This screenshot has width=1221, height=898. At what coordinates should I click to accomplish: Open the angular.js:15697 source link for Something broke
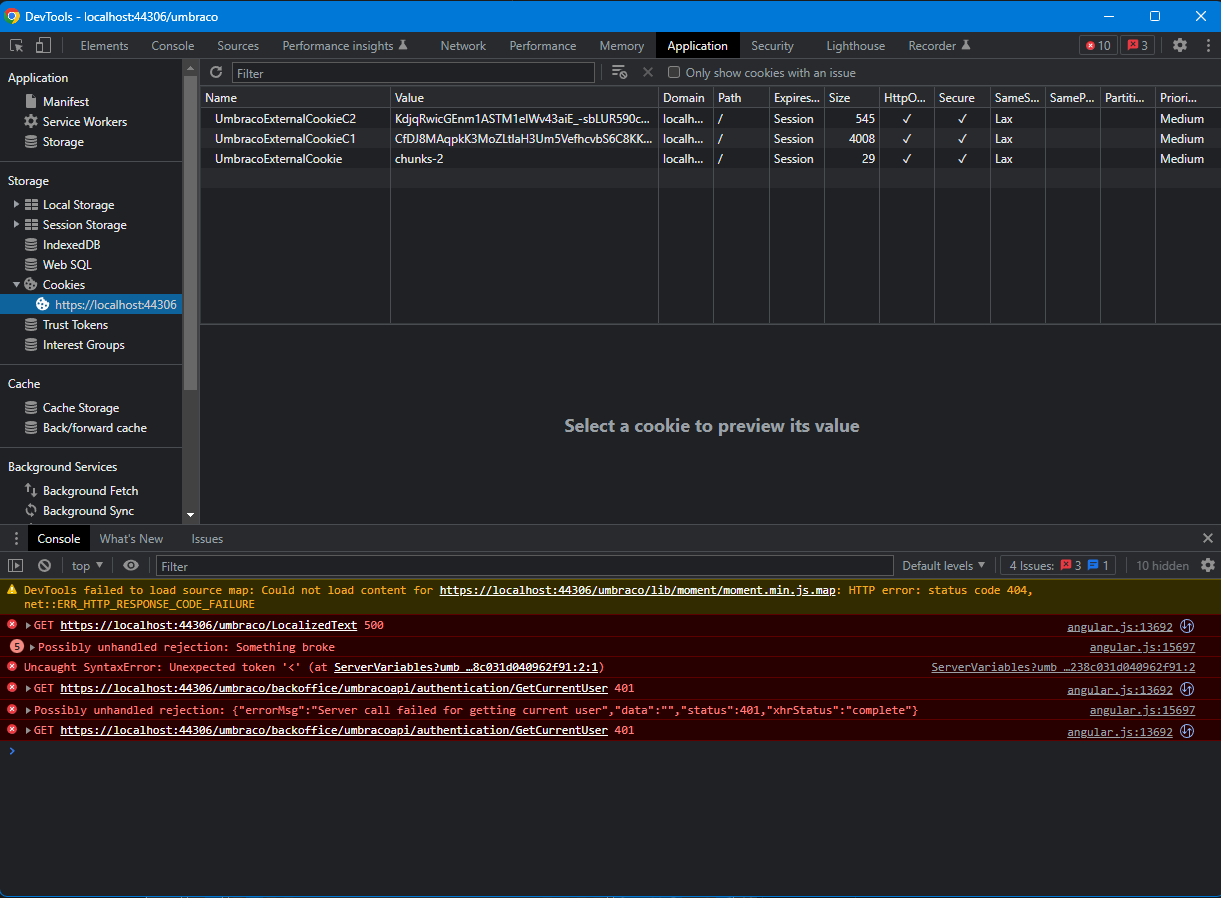tap(1142, 647)
